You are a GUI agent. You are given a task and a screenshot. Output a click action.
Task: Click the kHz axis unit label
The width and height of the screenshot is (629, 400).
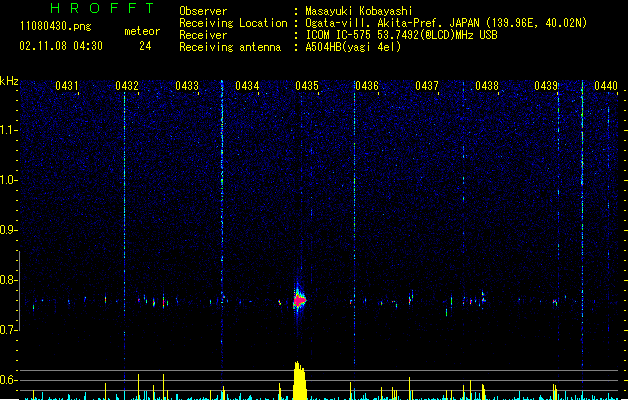(9, 81)
